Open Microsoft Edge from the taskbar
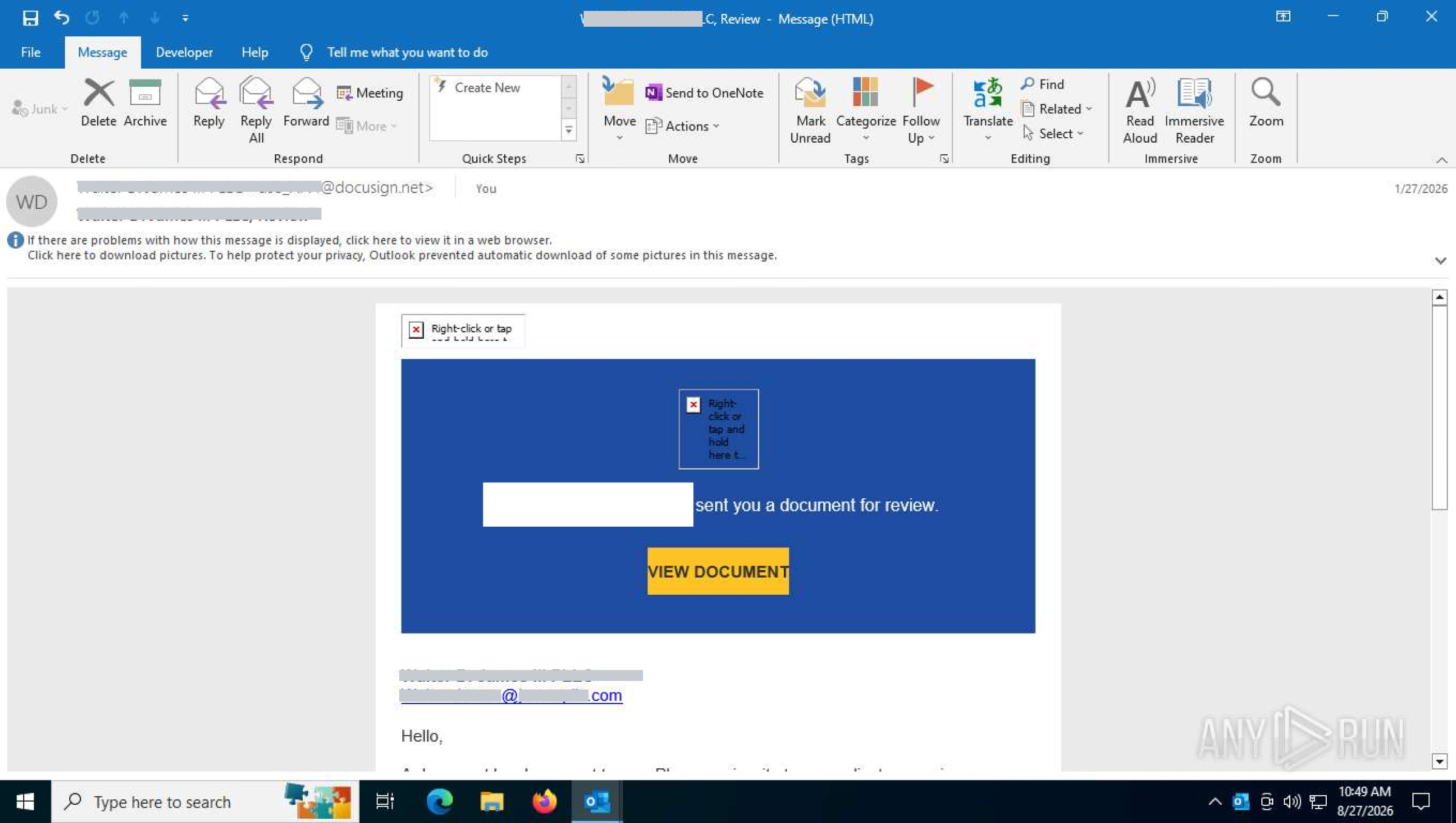The image size is (1456, 823). (439, 802)
